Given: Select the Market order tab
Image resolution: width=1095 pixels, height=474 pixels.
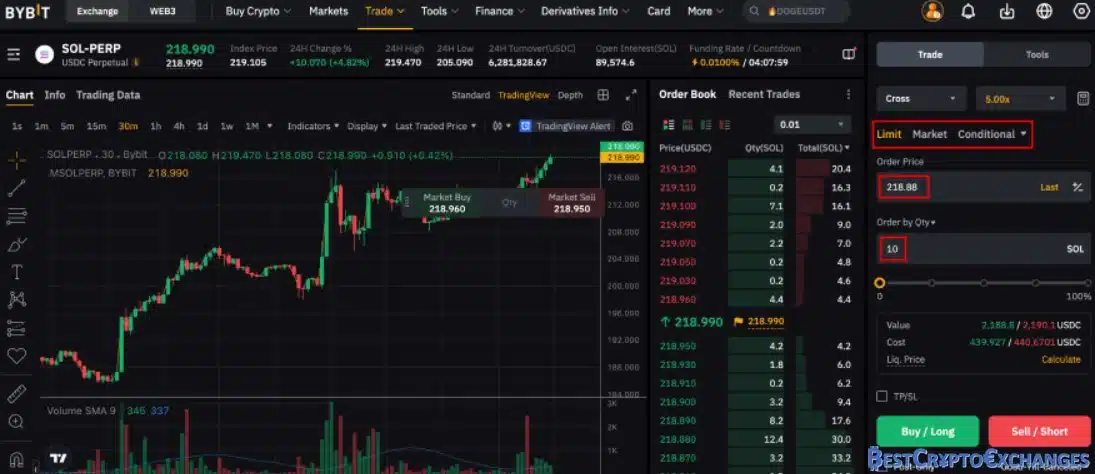Looking at the screenshot, I should [x=929, y=134].
